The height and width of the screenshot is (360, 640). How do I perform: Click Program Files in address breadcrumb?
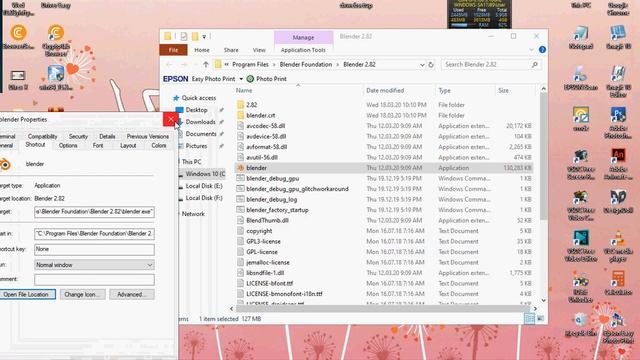coord(250,64)
